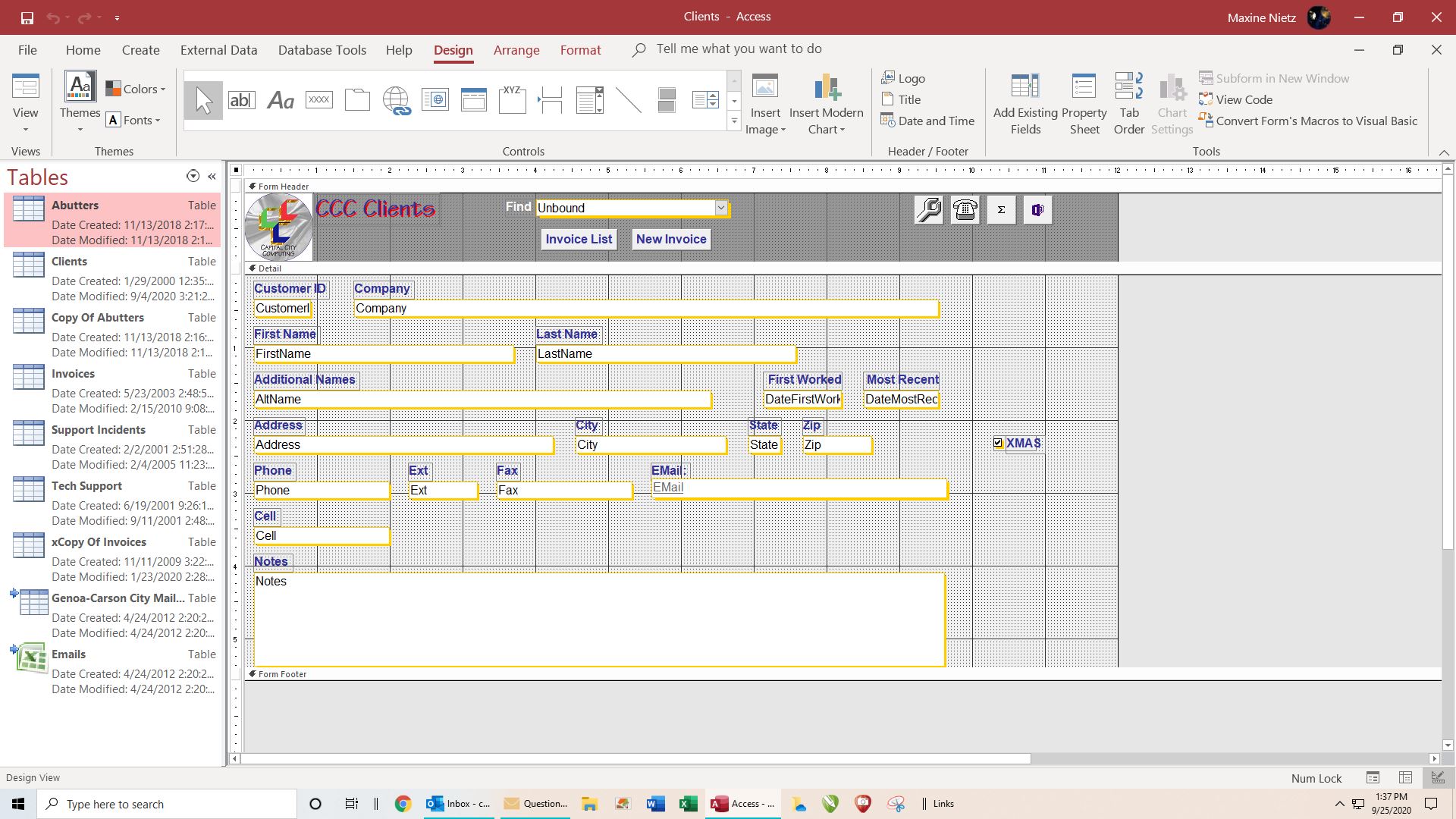
Task: Expand the controls gallery More arrow
Action: 734,121
